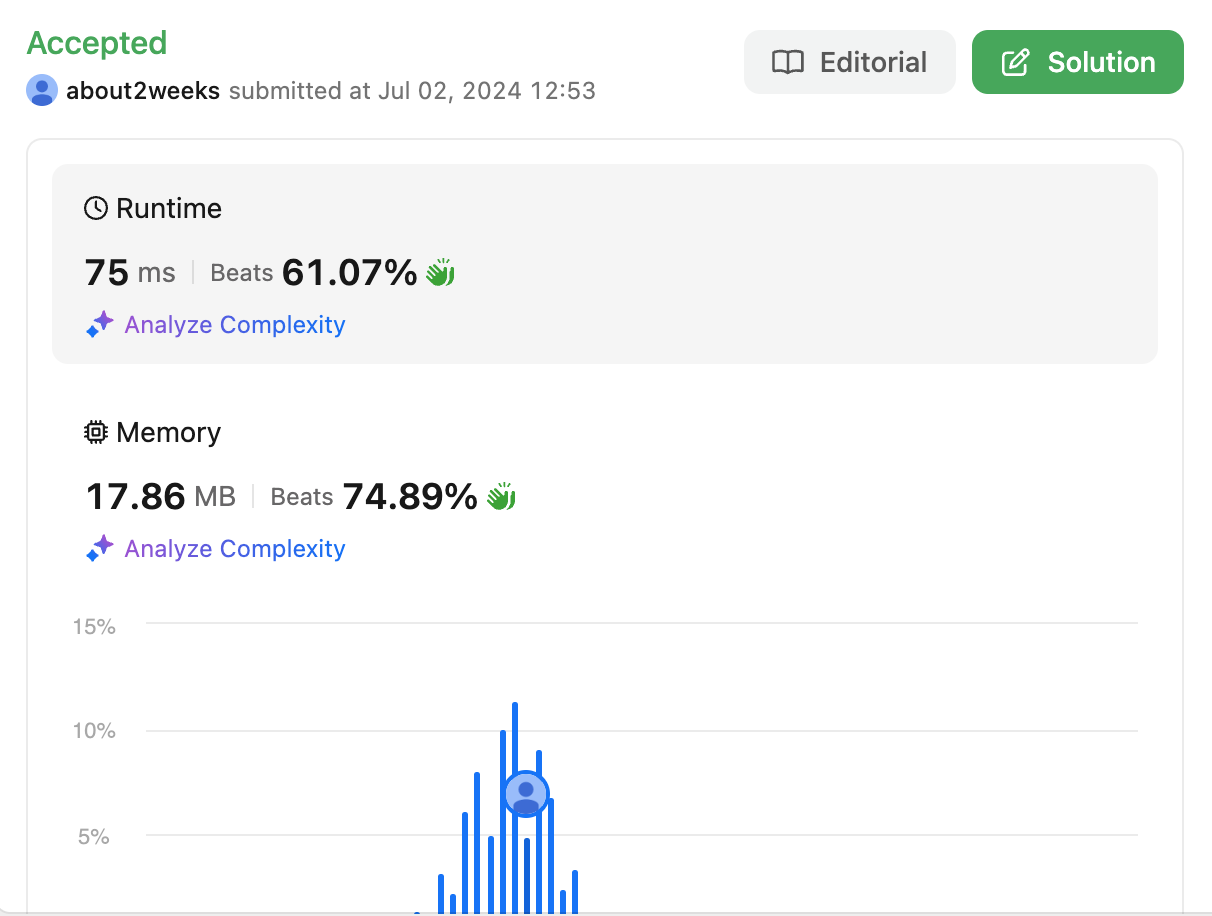Screen dimensions: 1212x916
Task: Click the pencil icon in Solution button
Action: tap(1015, 62)
